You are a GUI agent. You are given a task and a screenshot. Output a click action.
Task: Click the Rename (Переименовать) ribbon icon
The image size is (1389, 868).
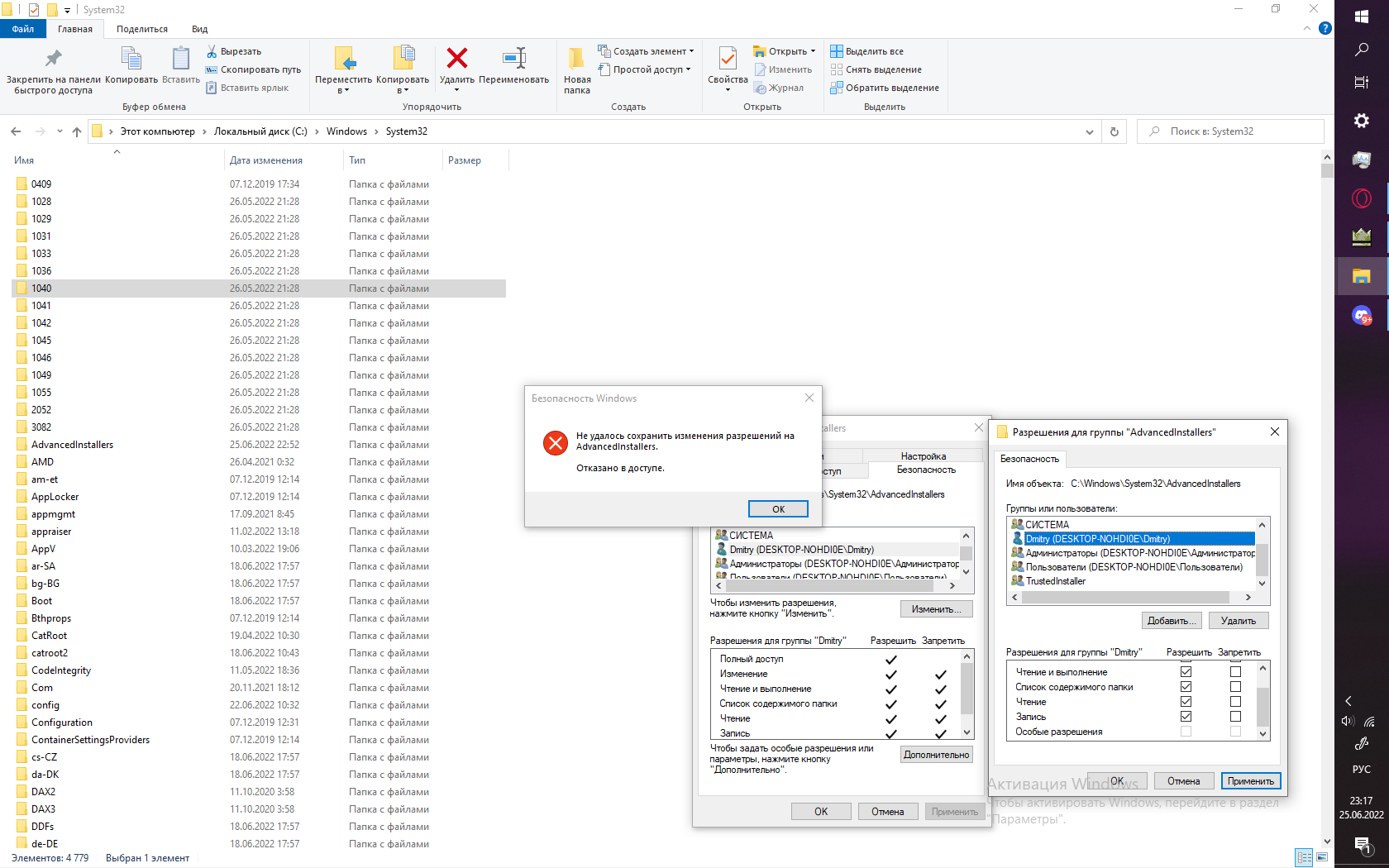[x=513, y=59]
